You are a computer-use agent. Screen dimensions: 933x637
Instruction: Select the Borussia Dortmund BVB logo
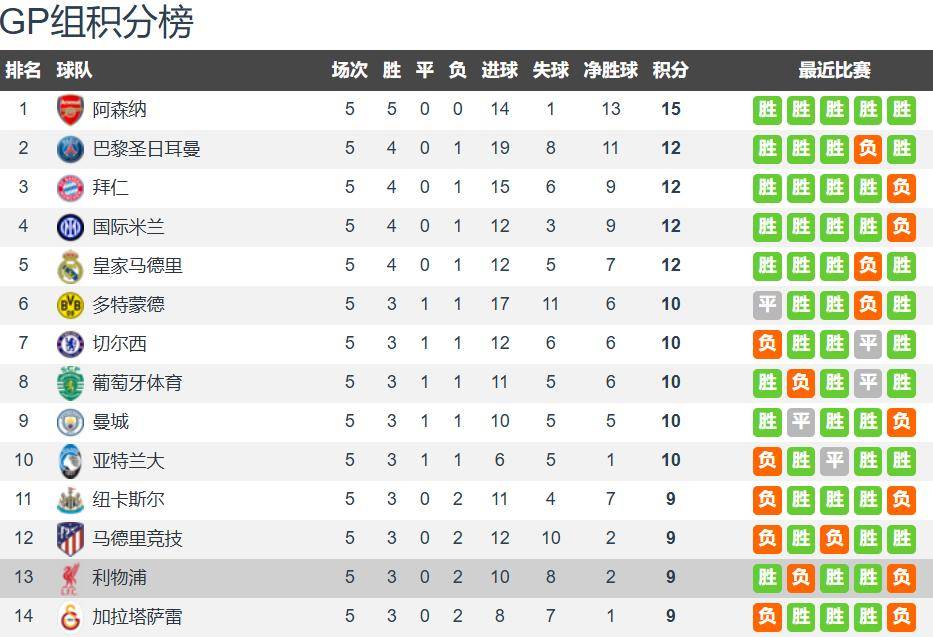70,304
